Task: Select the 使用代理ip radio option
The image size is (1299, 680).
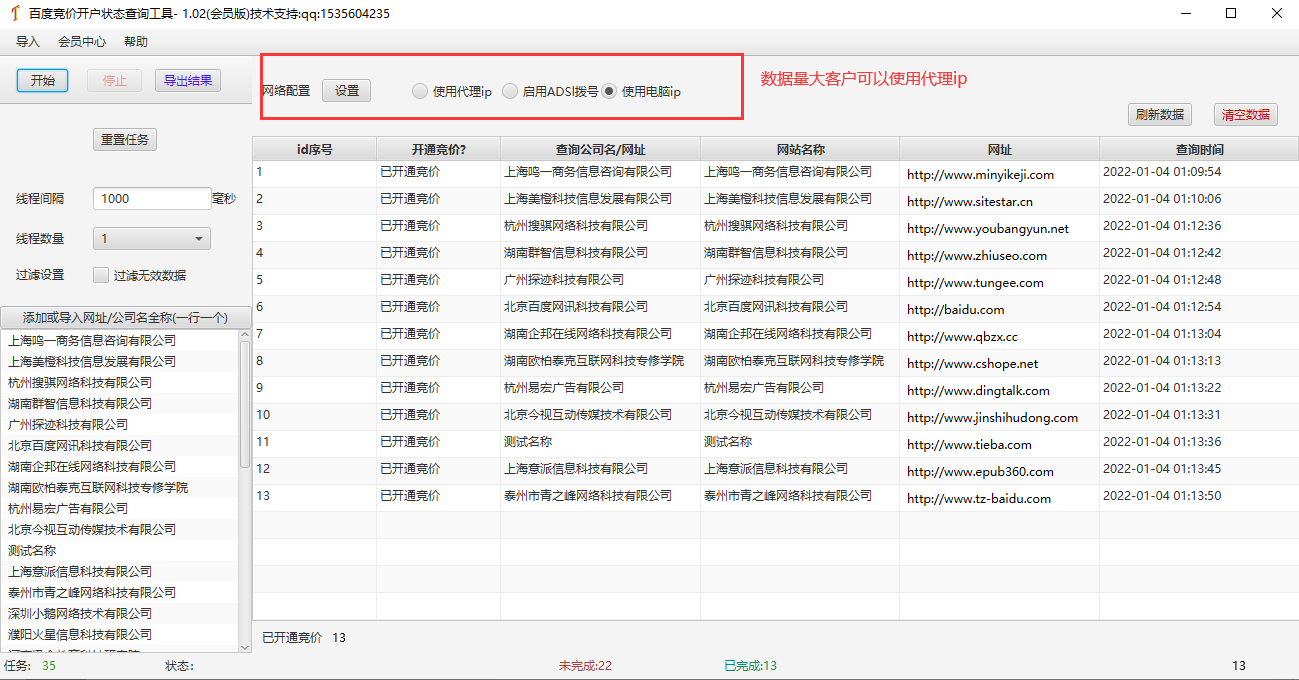Action: click(x=420, y=92)
